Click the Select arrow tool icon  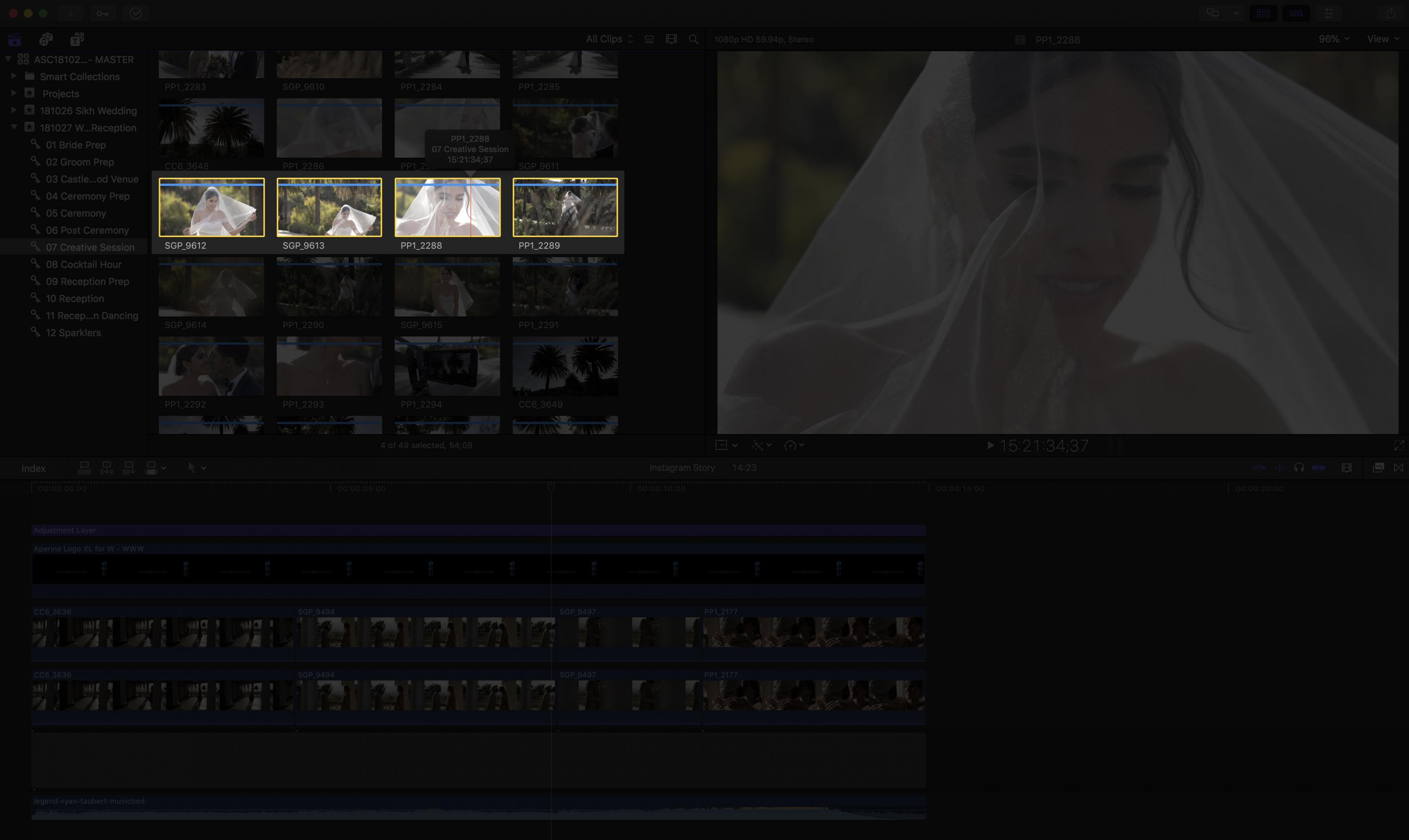[191, 467]
